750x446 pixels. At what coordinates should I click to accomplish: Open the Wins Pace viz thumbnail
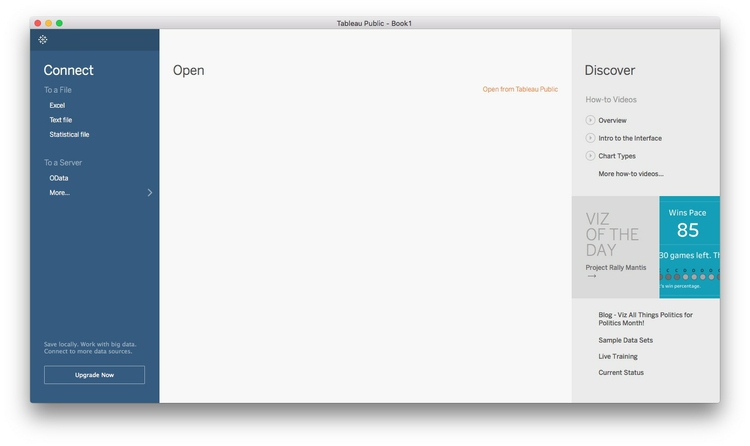click(689, 247)
